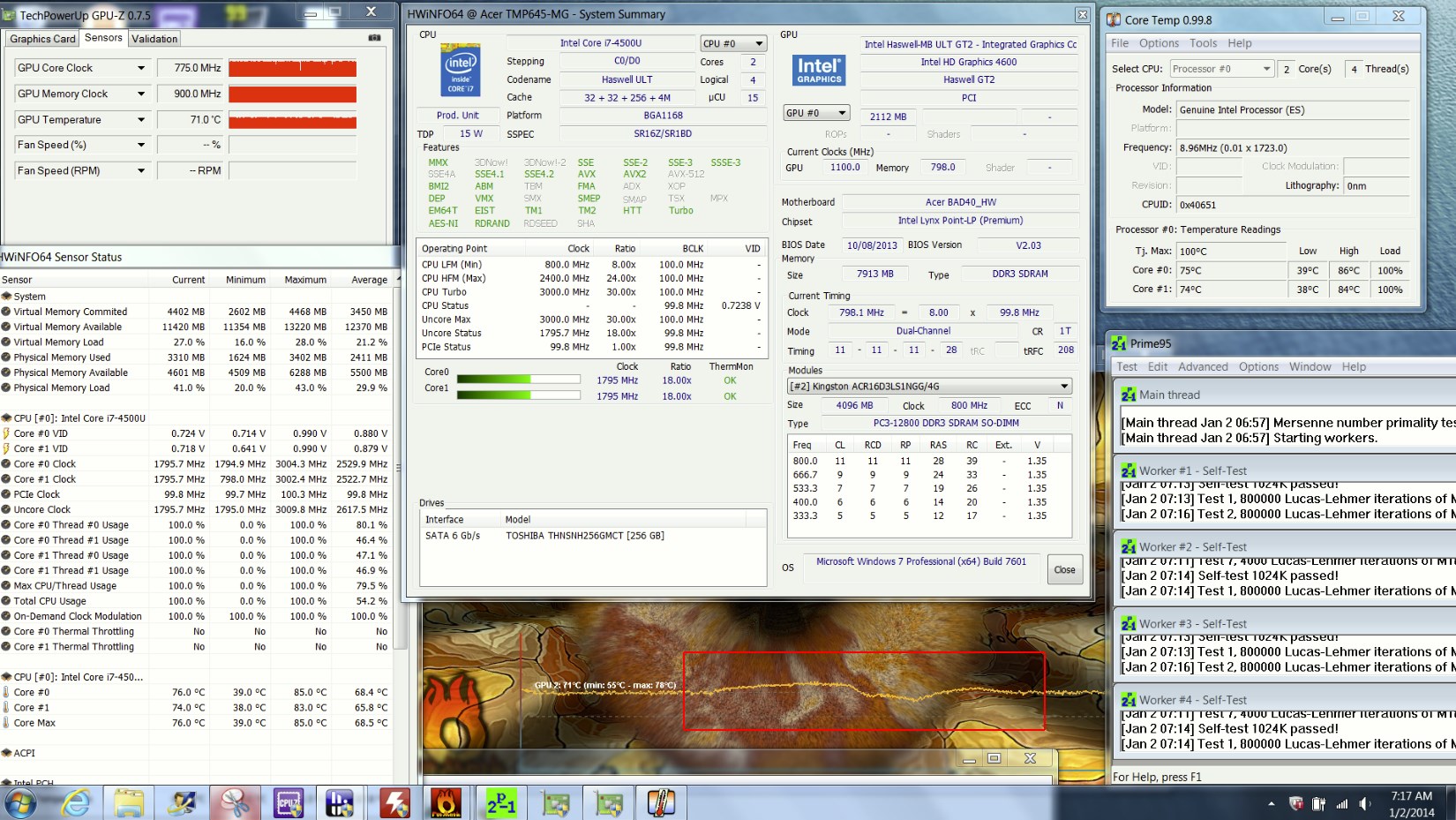
Task: Expand the Kingston memory module dropdown
Action: click(x=929, y=386)
